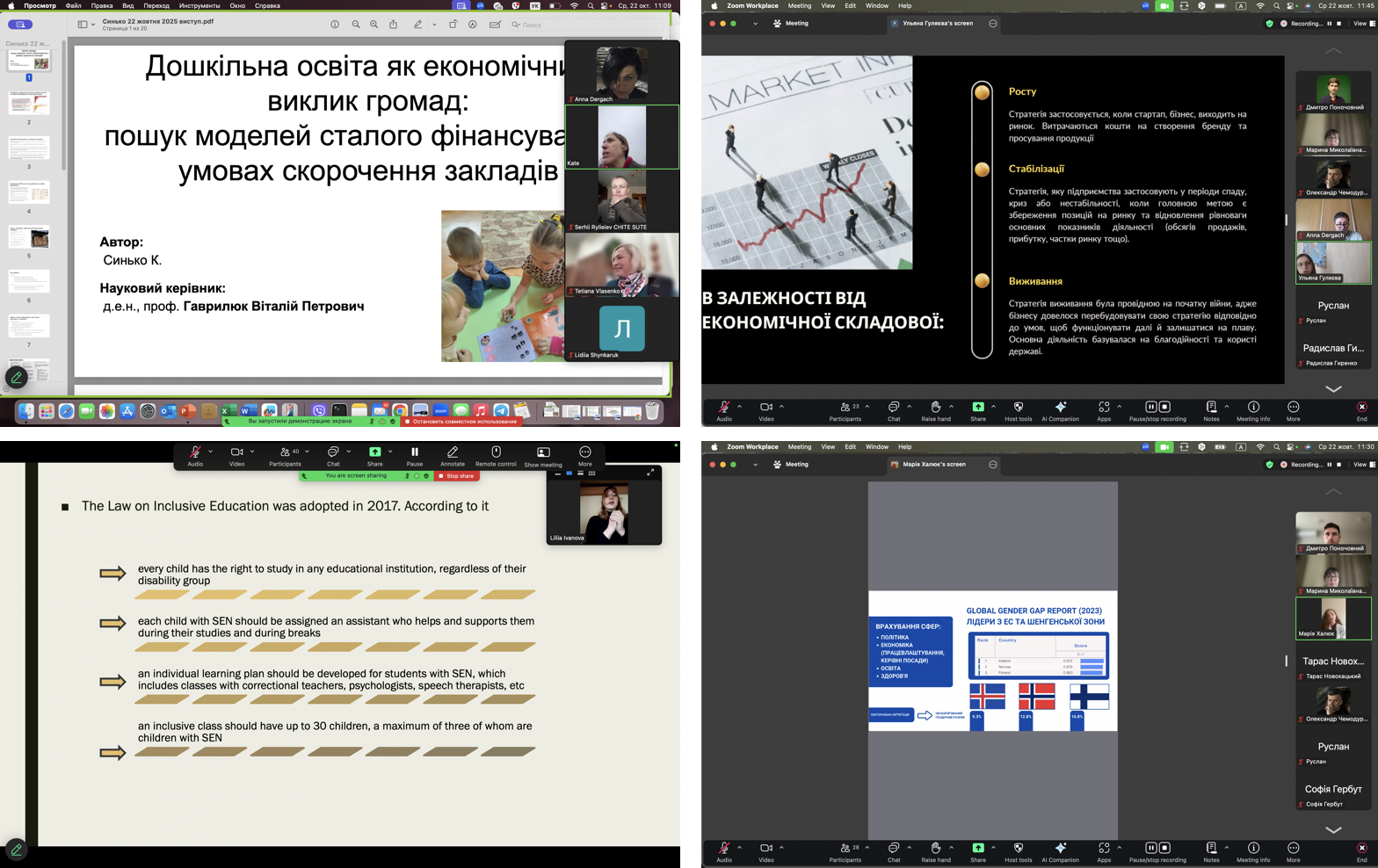Screen dimensions: 1378x868
Task: Click the red Stop share button
Action: pos(456,476)
